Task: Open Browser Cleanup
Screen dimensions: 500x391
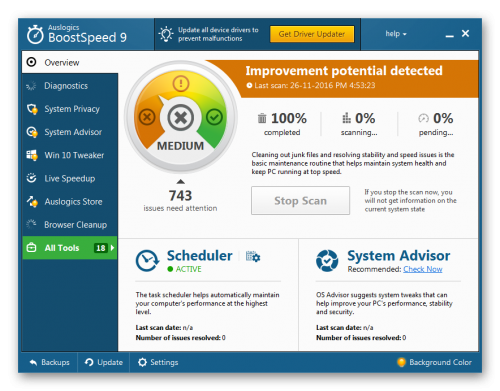Action: (x=70, y=225)
